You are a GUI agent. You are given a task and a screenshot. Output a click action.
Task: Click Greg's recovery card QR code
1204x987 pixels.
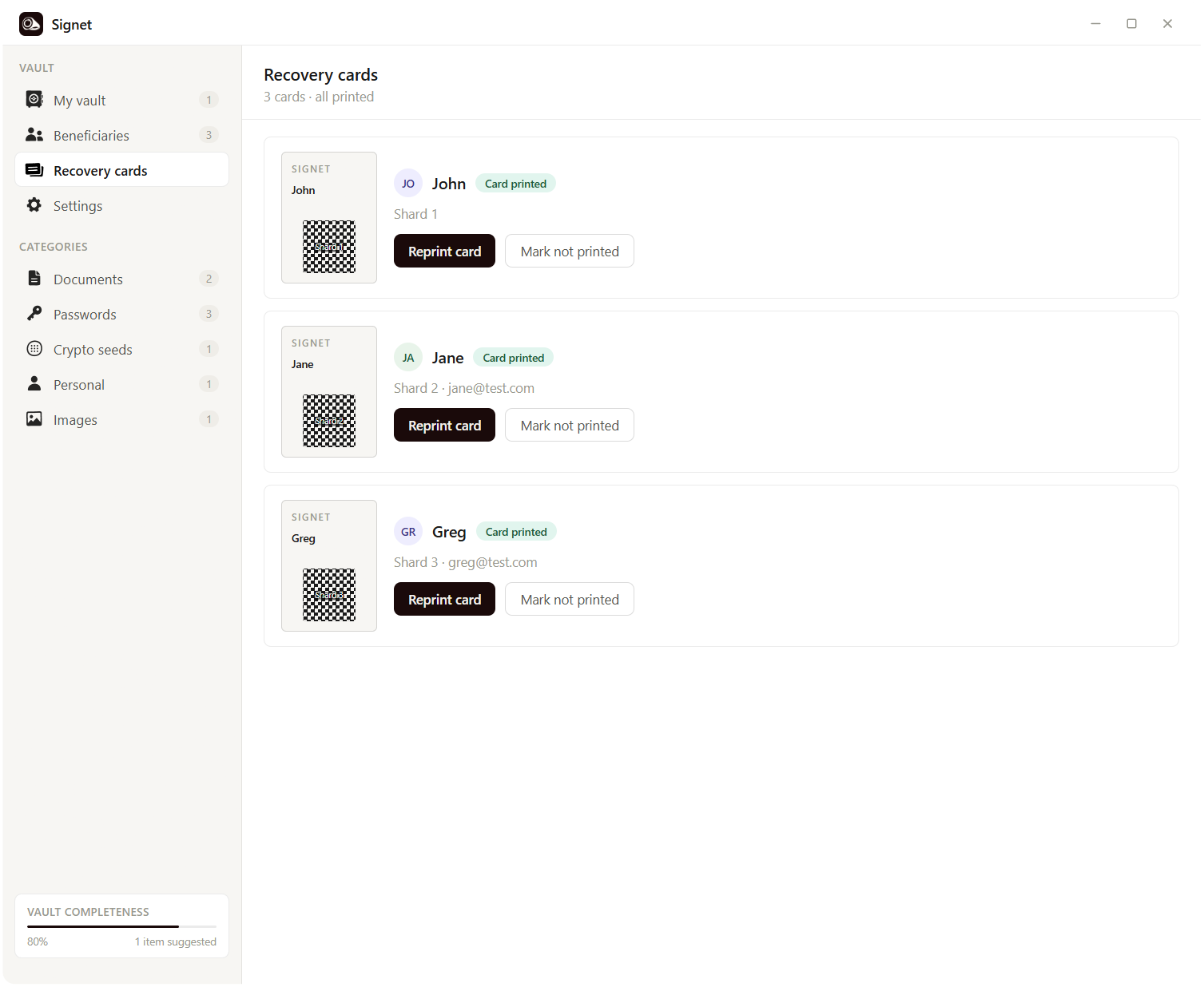(x=329, y=595)
